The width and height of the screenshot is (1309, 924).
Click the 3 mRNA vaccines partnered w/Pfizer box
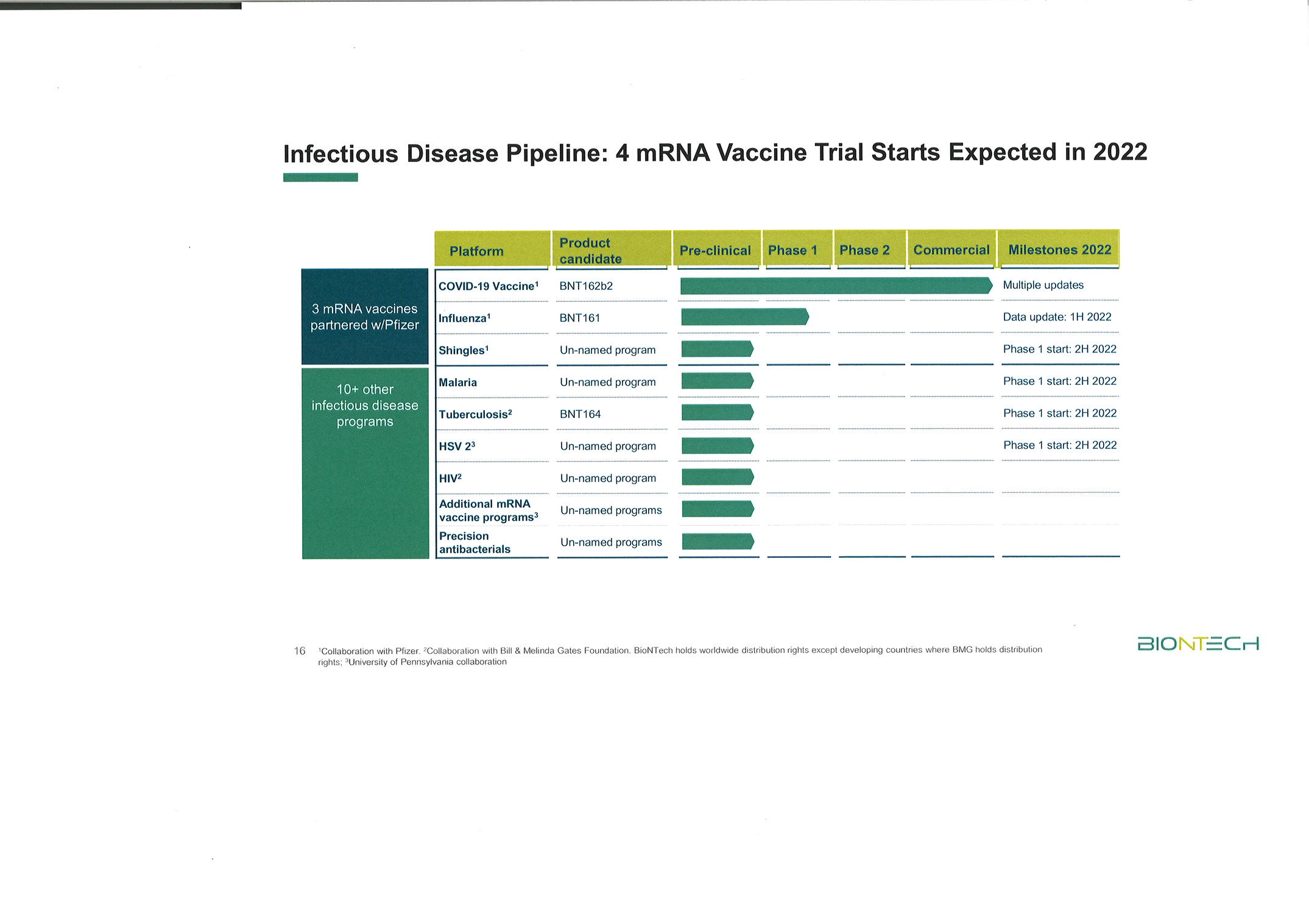[365, 317]
